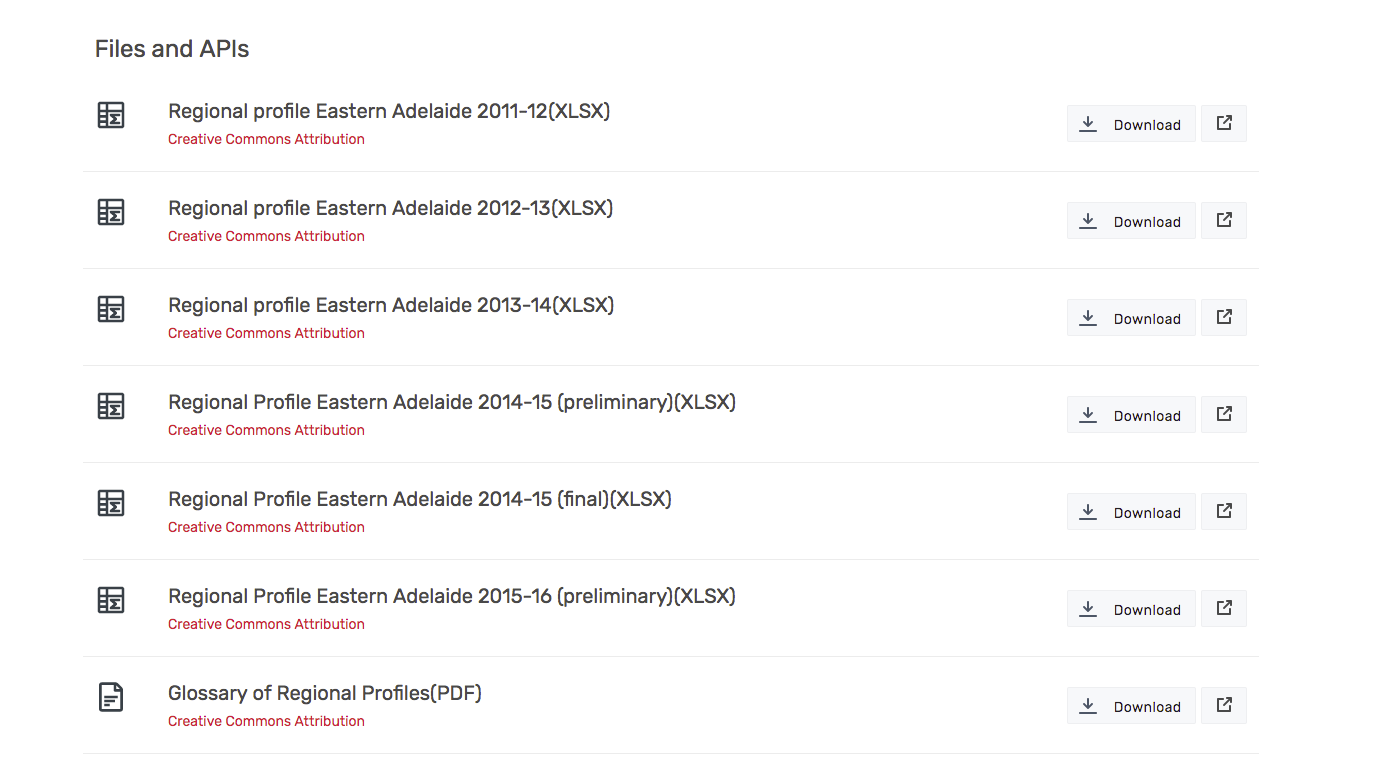1399x778 pixels.
Task: Click Creative Commons Attribution under 2014-15 (preliminary)
Action: pyautogui.click(x=266, y=430)
